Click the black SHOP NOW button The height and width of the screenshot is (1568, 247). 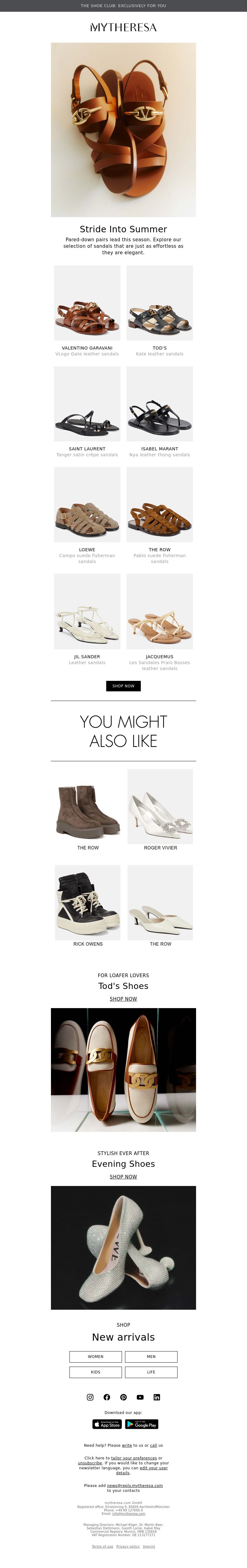(x=123, y=686)
